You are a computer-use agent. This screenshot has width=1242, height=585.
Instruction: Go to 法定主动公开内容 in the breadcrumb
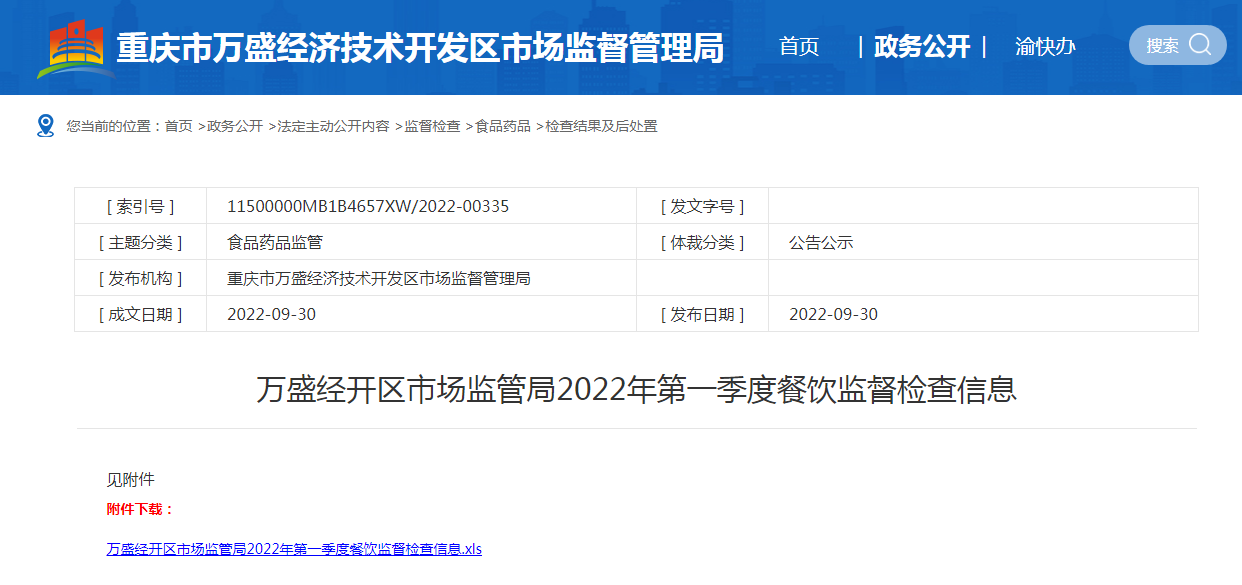(333, 126)
